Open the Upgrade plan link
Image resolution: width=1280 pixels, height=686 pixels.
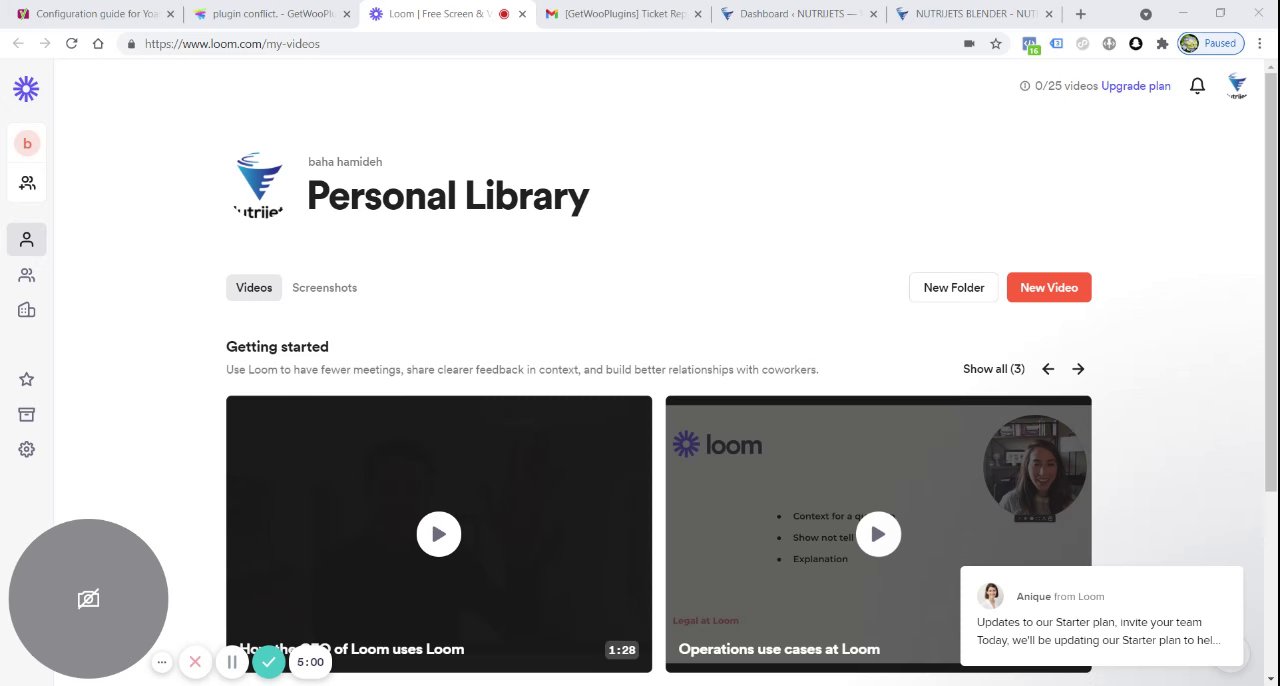1136,86
